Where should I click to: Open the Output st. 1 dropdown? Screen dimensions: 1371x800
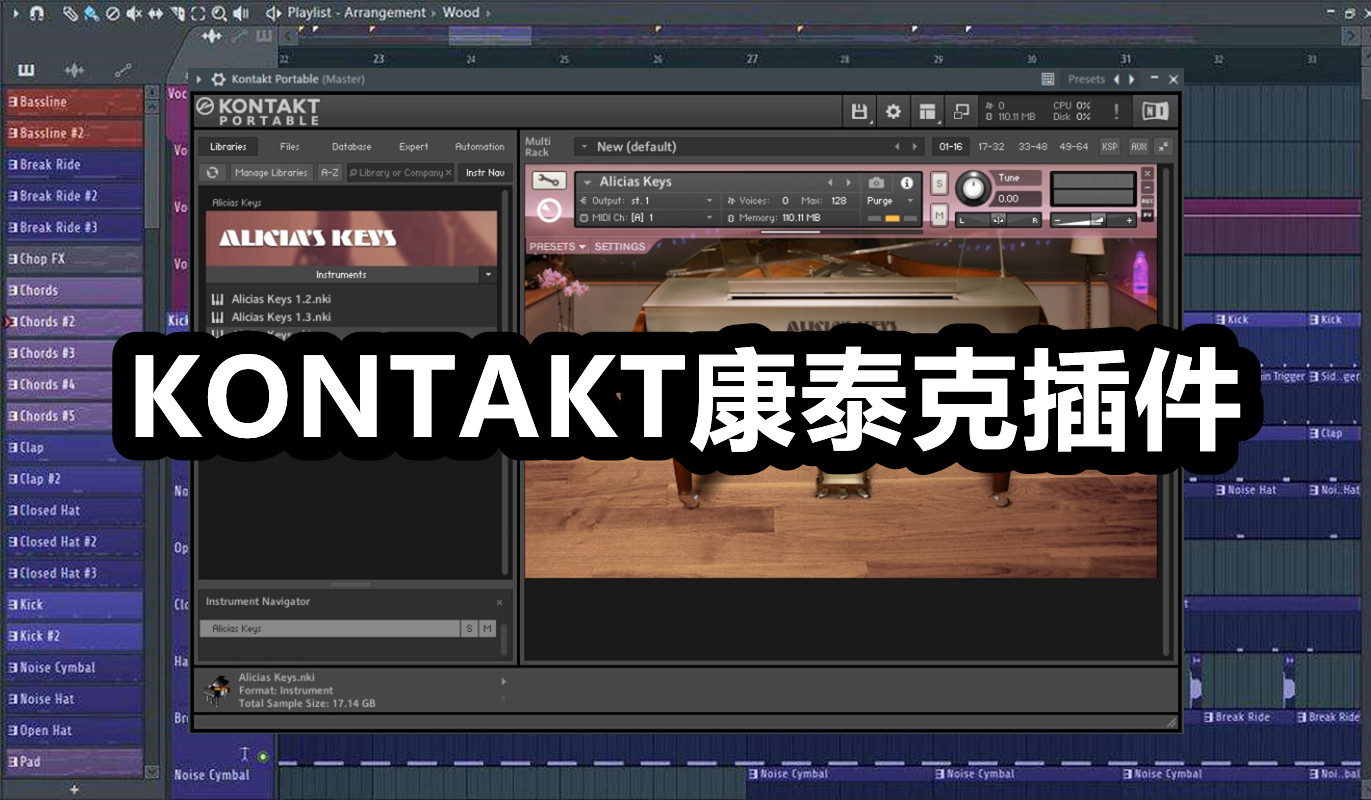[x=710, y=201]
